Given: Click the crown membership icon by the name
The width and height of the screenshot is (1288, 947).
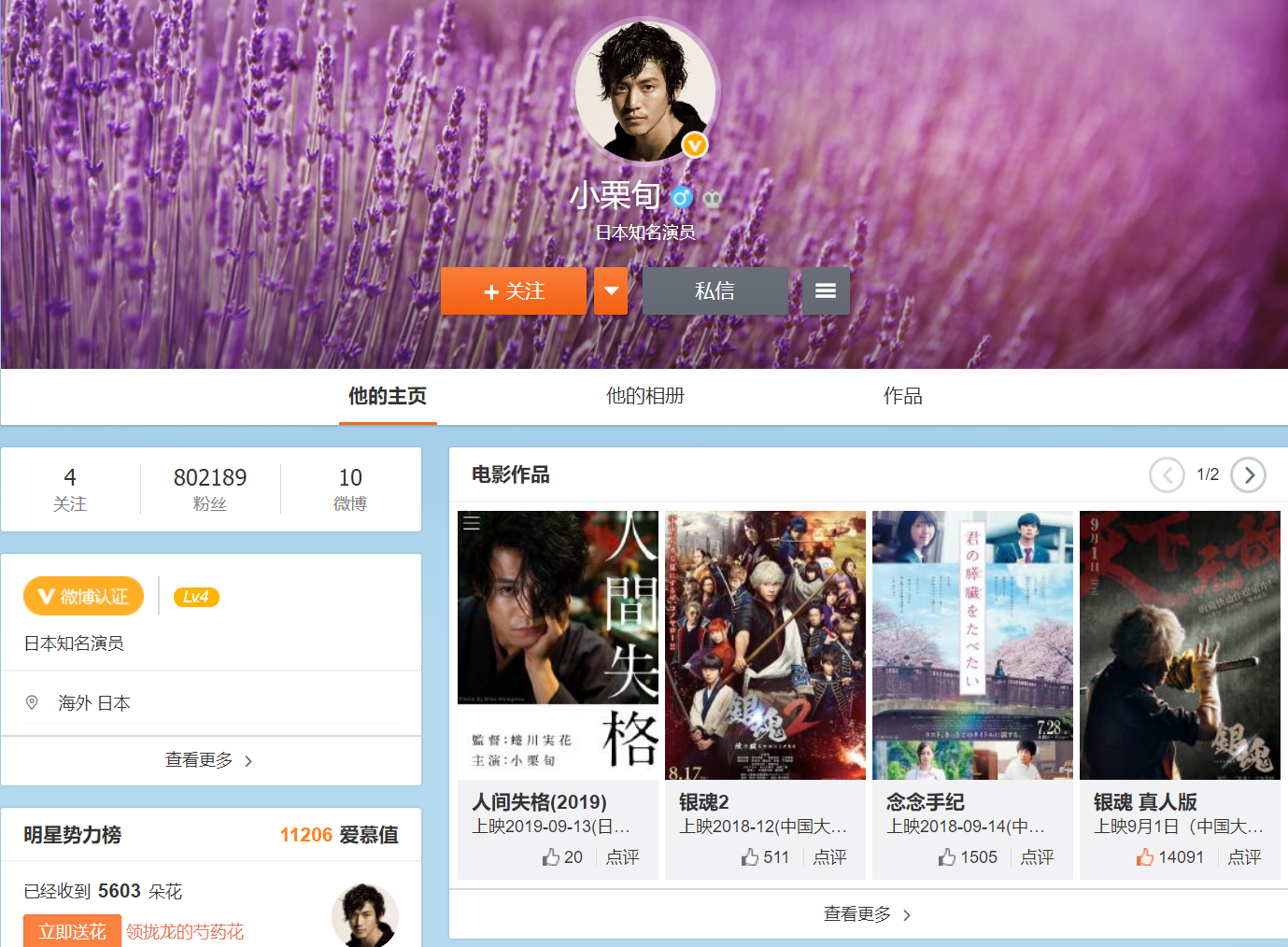Looking at the screenshot, I should pyautogui.click(x=713, y=198).
